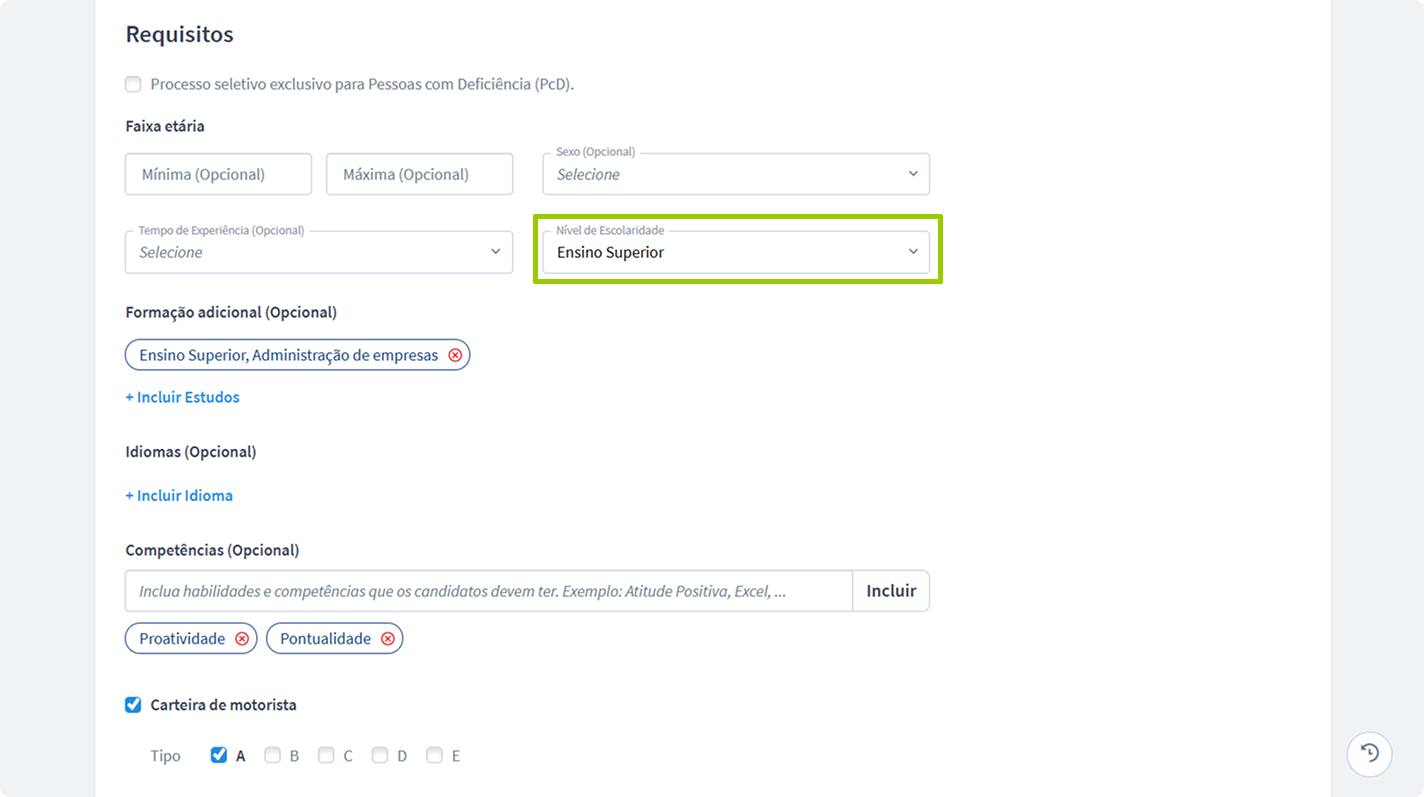Open the Sexo dropdown
Screen dimensions: 1424x797
pyautogui.click(x=735, y=174)
